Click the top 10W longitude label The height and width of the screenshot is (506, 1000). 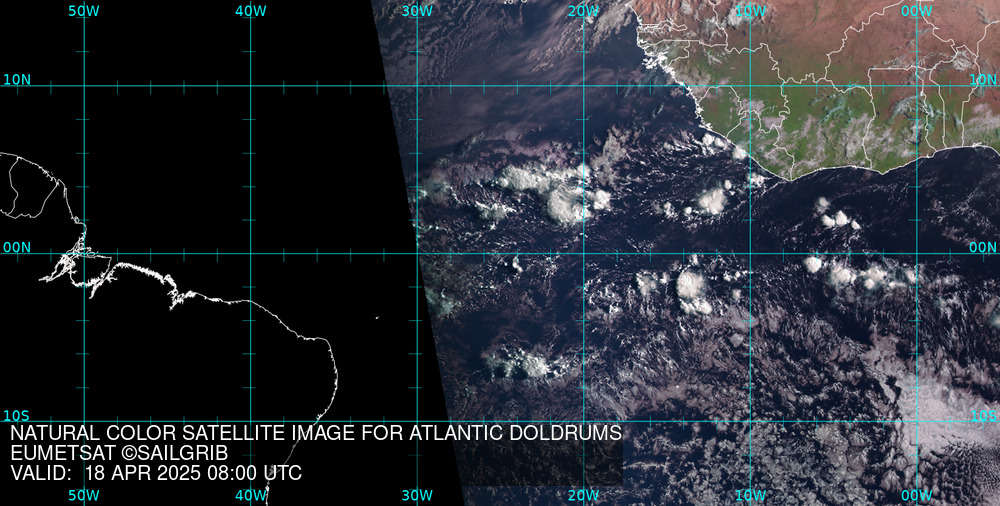(750, 11)
